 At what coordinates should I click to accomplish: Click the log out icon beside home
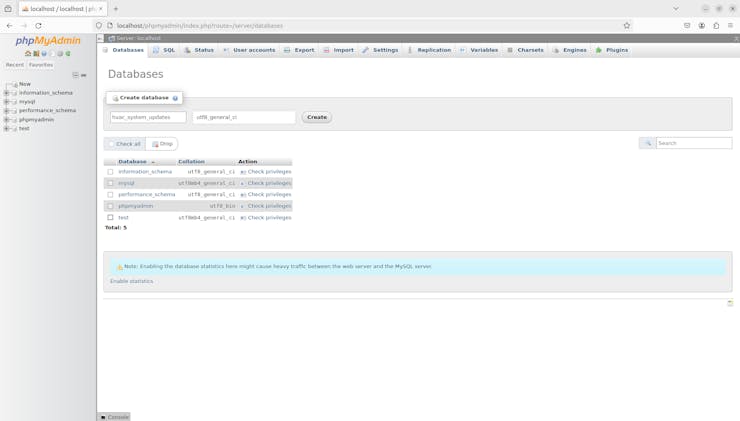click(x=36, y=54)
